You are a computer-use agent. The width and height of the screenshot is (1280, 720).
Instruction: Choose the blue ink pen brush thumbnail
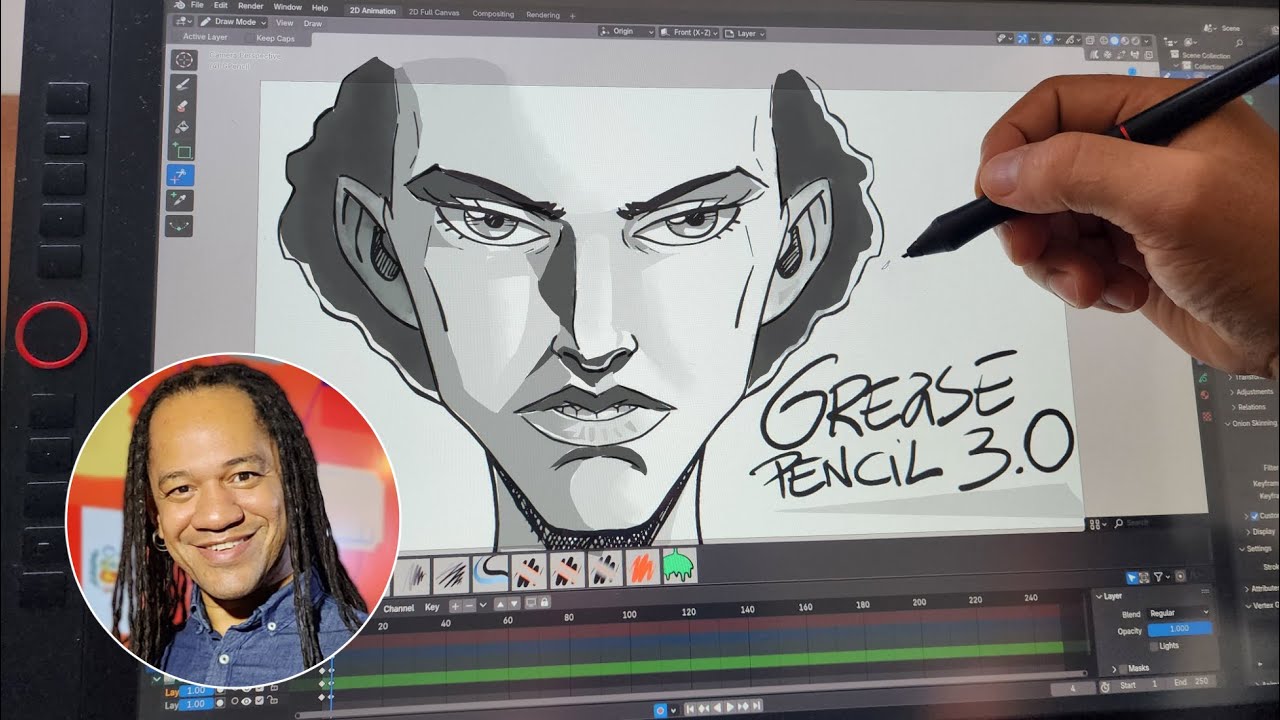click(490, 573)
